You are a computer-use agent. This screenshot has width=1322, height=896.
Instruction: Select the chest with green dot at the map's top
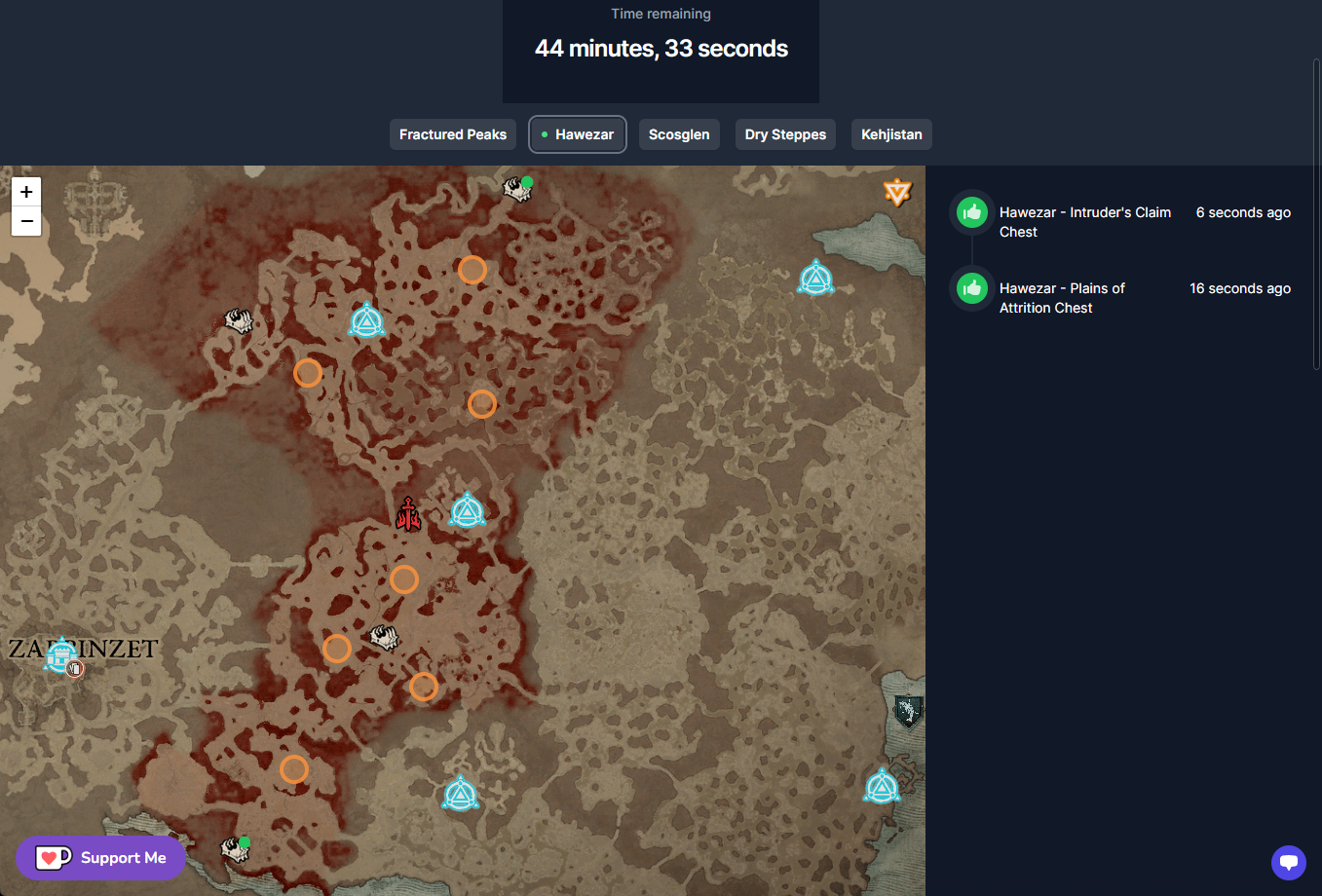coord(517,188)
